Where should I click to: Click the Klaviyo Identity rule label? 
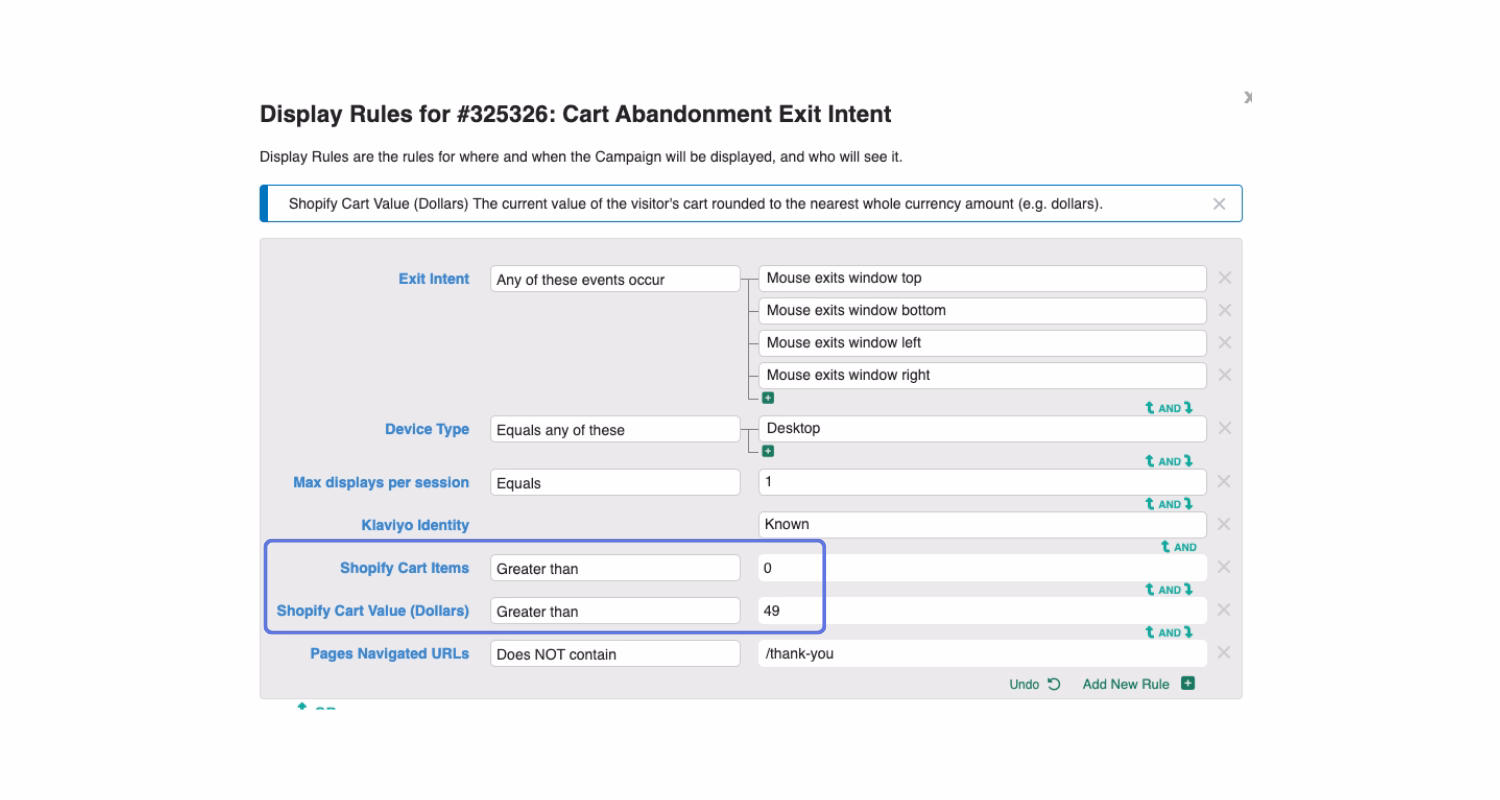(x=415, y=525)
